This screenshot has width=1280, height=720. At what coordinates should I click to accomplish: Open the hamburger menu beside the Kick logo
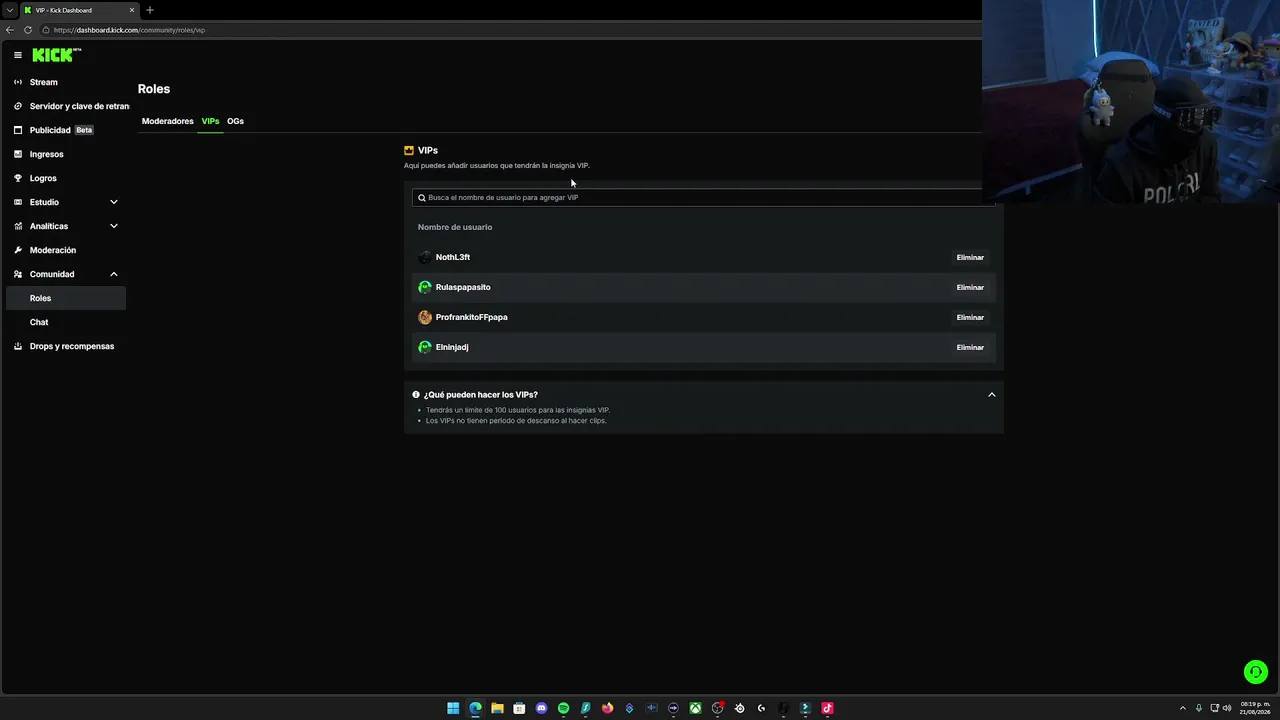[x=18, y=55]
